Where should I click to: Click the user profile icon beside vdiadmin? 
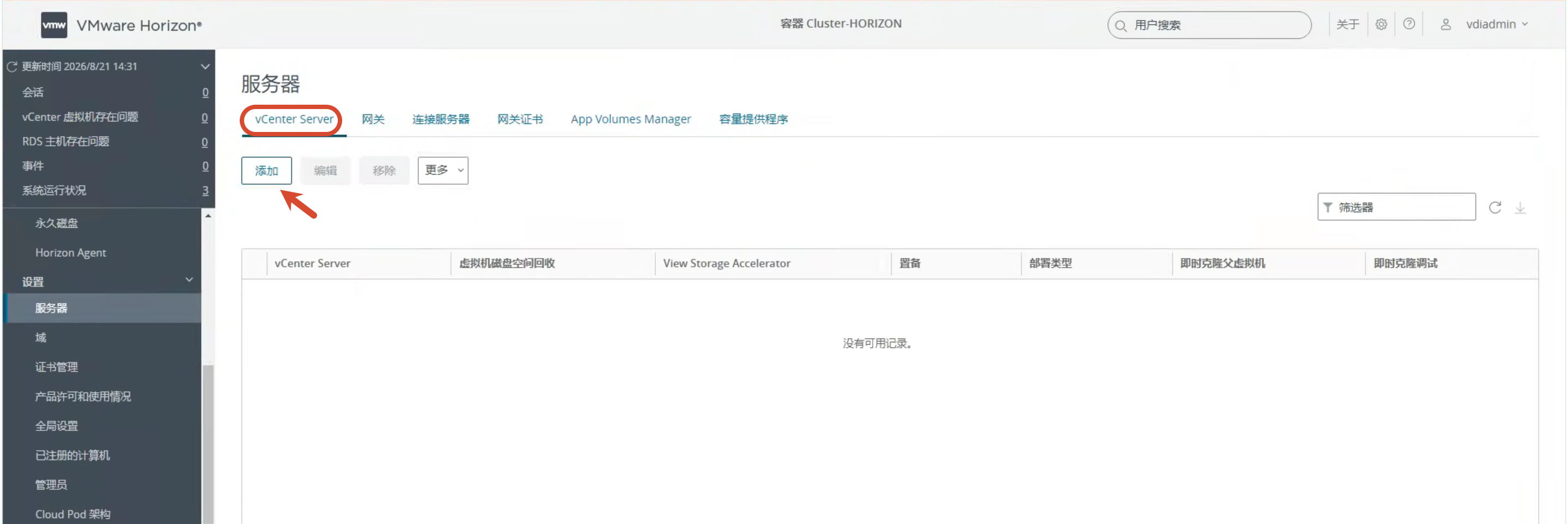coord(1445,25)
